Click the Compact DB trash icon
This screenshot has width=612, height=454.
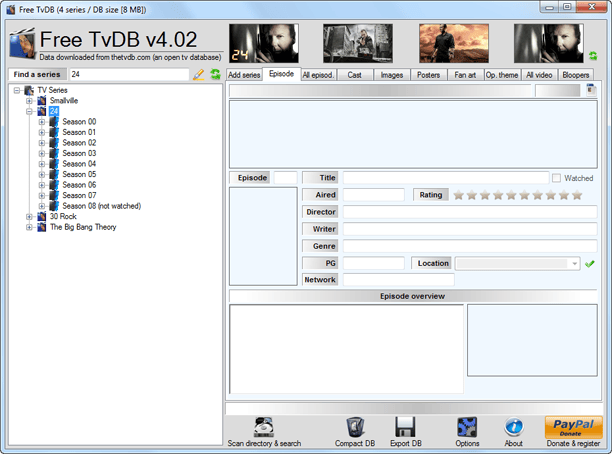point(355,427)
